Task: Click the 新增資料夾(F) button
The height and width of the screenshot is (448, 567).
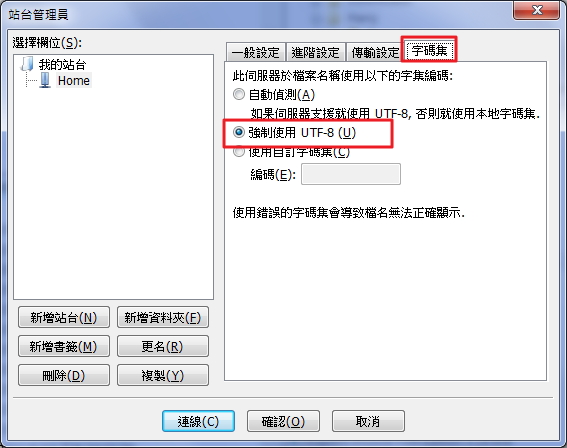Action: point(163,317)
